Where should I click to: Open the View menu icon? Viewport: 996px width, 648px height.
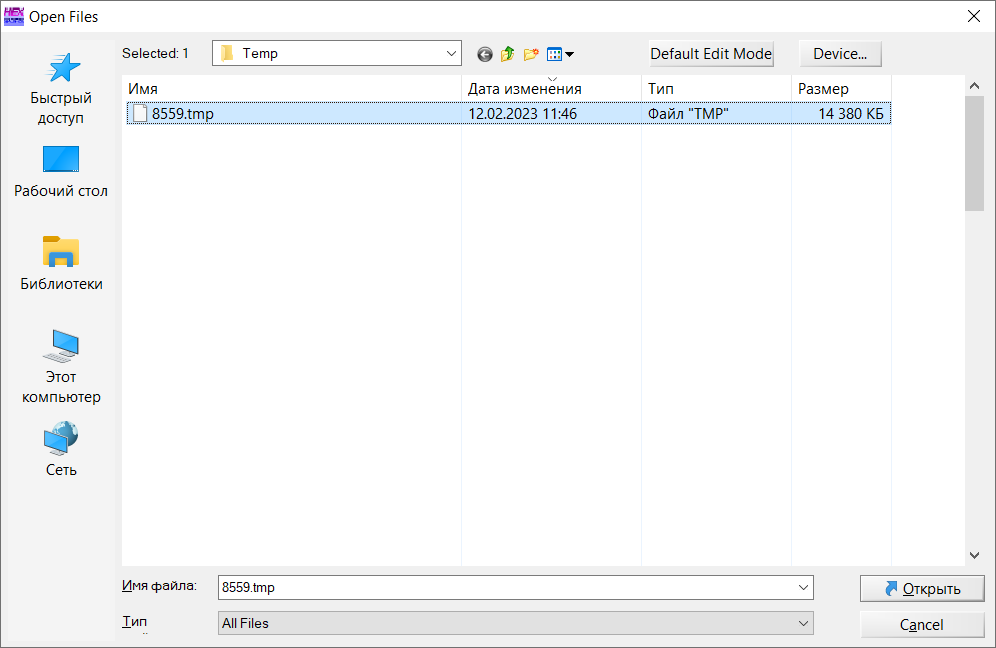[559, 54]
